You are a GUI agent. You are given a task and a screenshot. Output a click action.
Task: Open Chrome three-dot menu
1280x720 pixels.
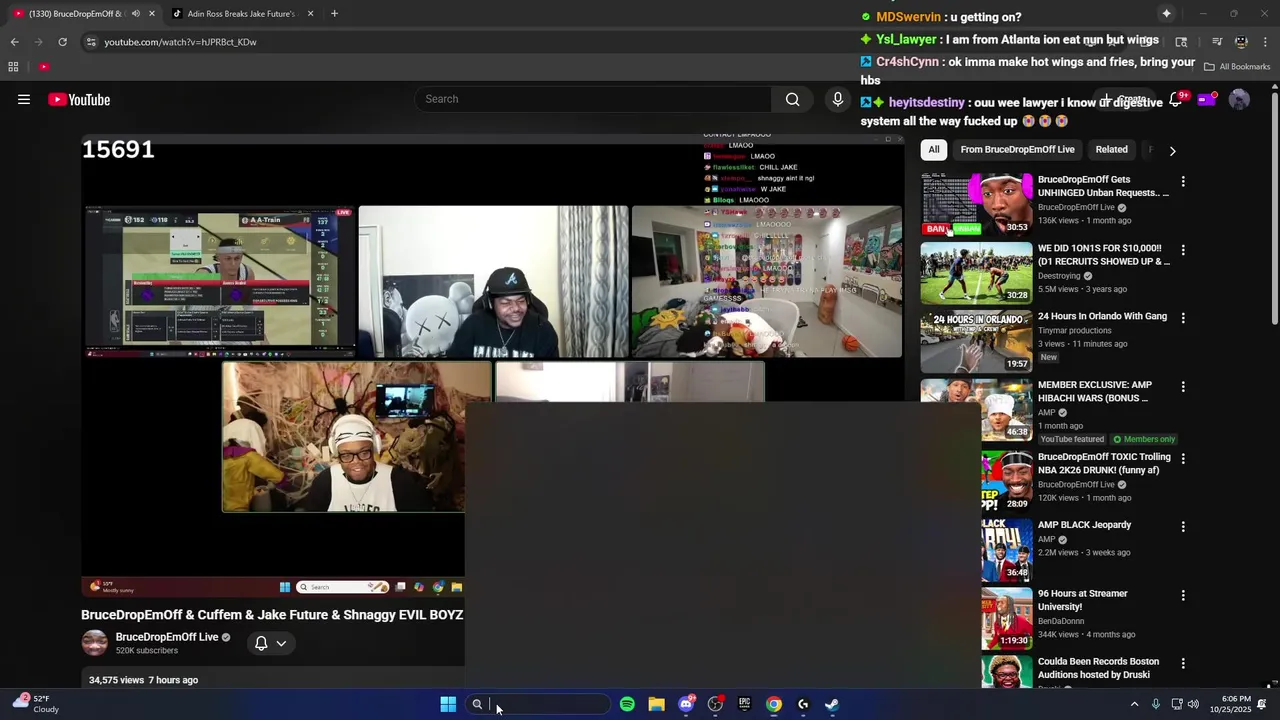(x=1265, y=42)
